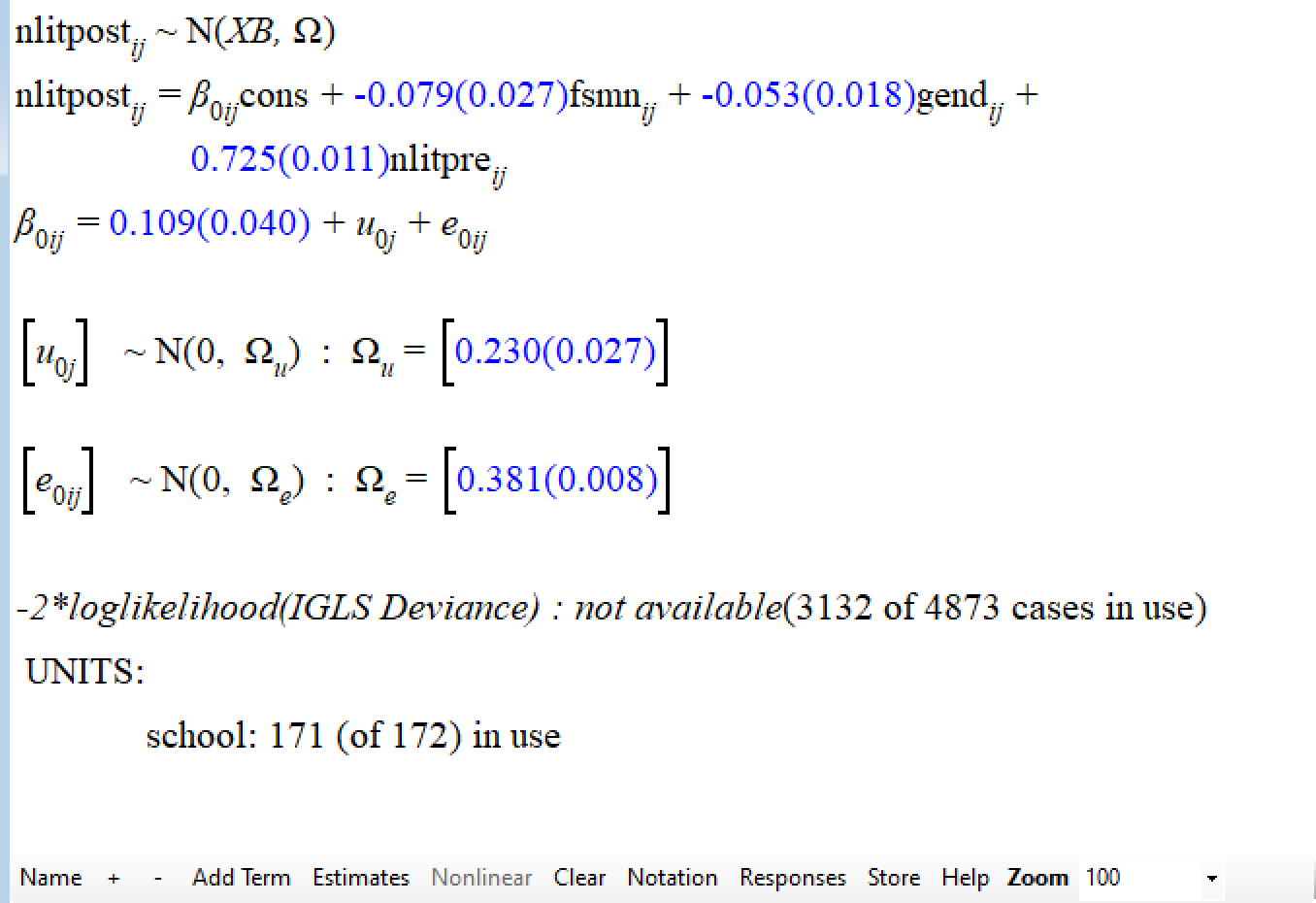Click the cons term in the equation

point(273,96)
